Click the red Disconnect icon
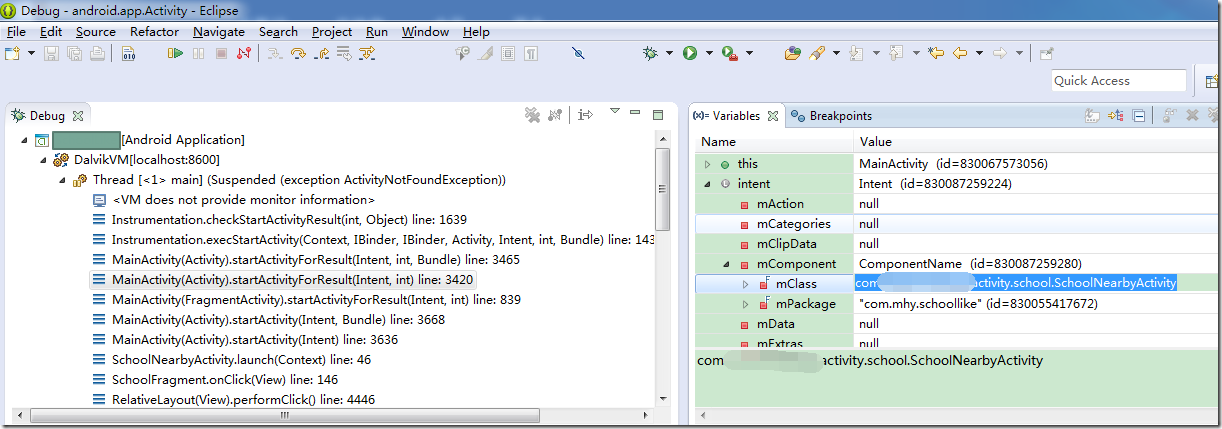1222x429 pixels. tap(243, 53)
